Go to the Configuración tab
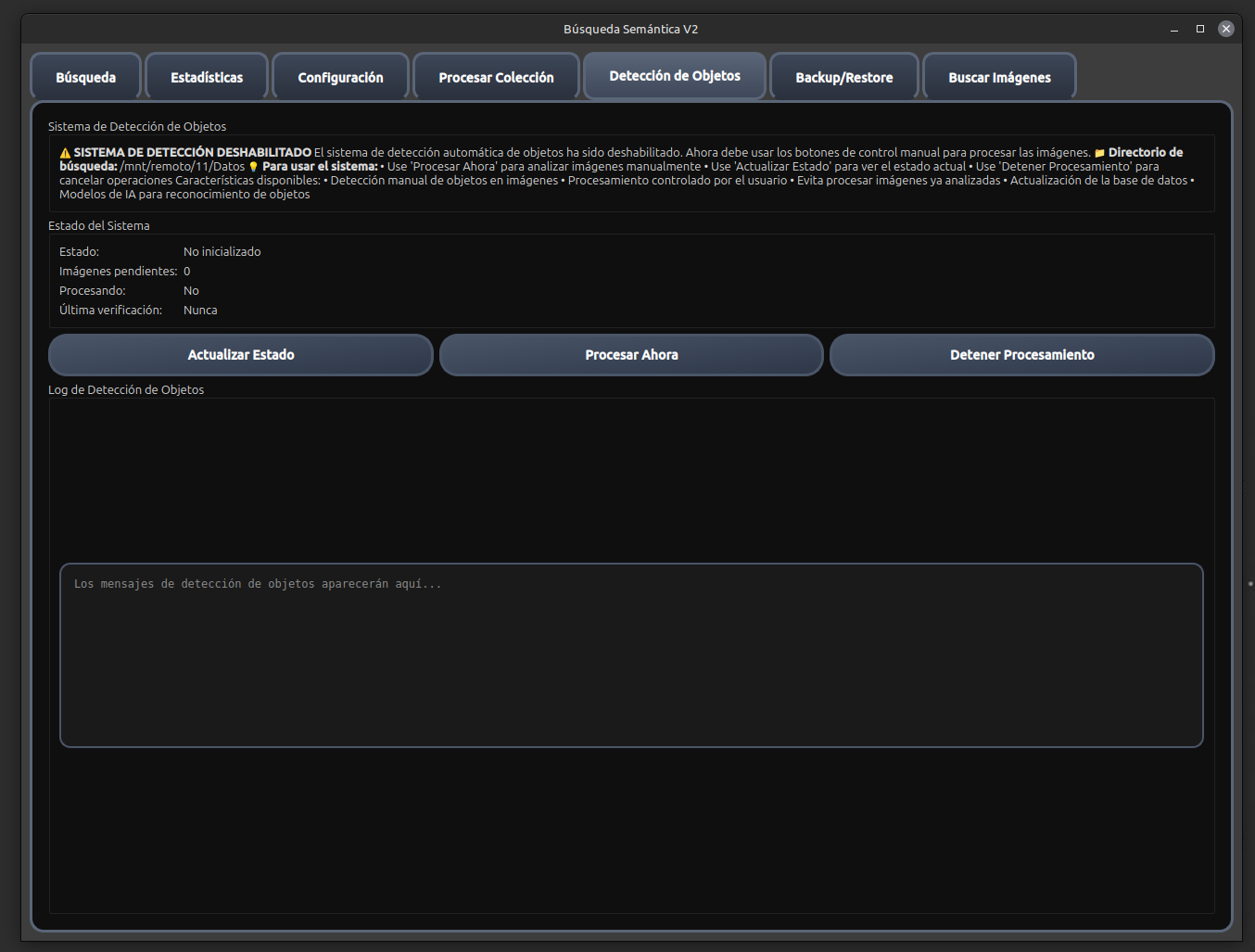 (340, 77)
